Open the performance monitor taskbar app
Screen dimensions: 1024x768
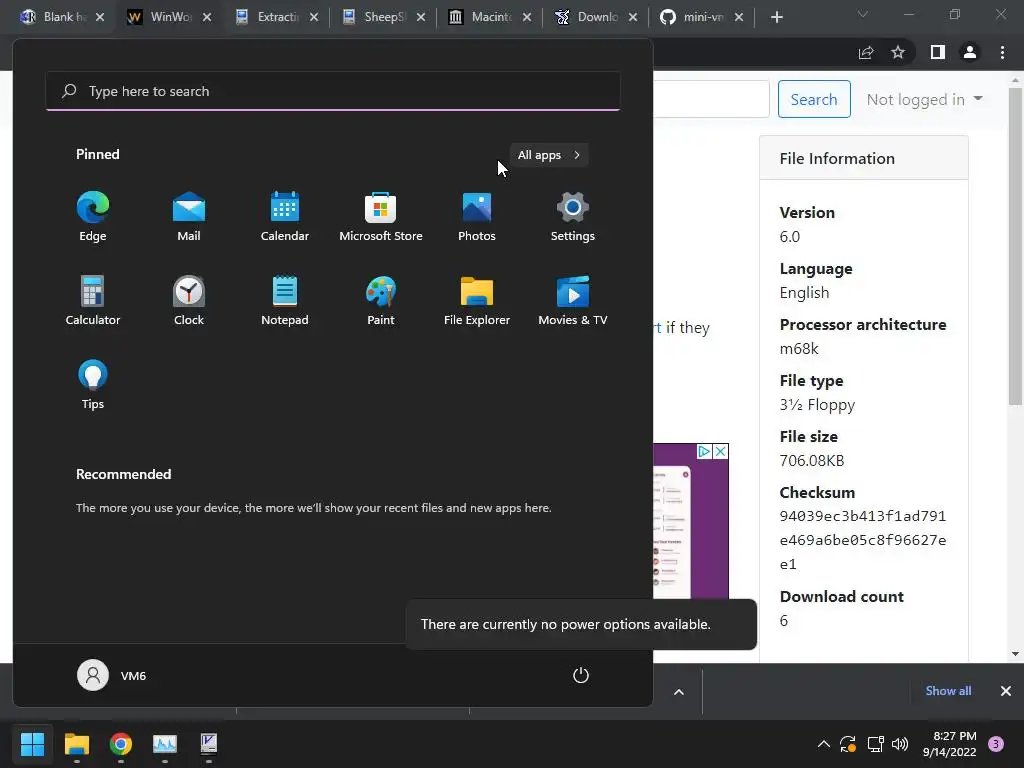pyautogui.click(x=165, y=744)
